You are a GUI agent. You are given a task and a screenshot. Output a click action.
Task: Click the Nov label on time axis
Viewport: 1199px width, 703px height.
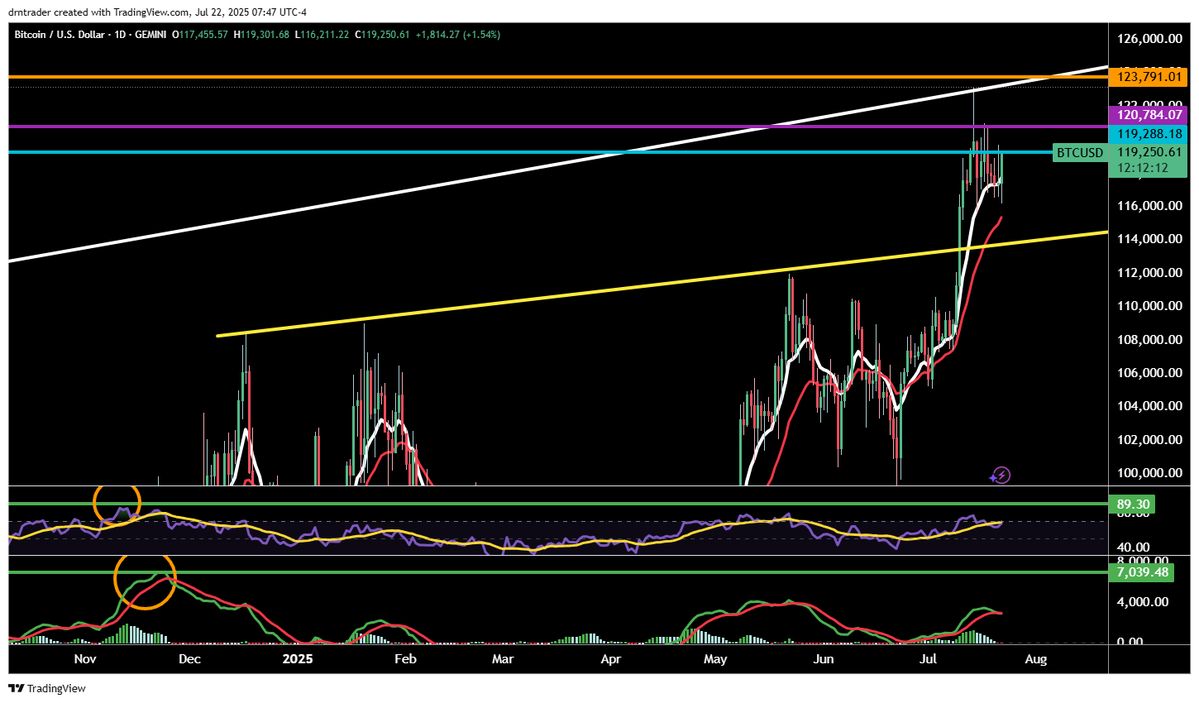[x=85, y=659]
